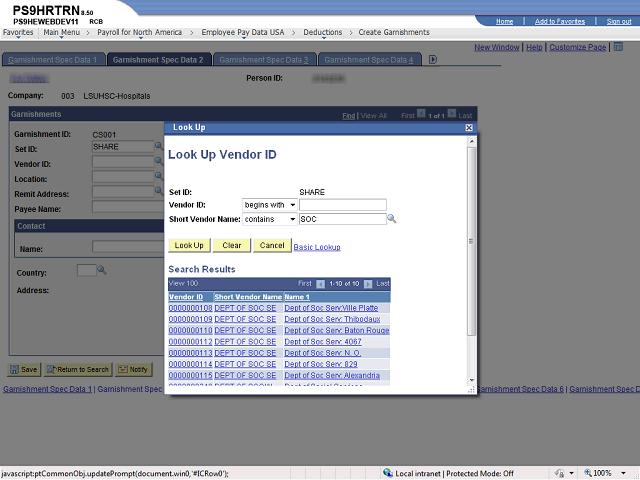Show next search results page arrow
The height and width of the screenshot is (480, 640).
(x=368, y=284)
